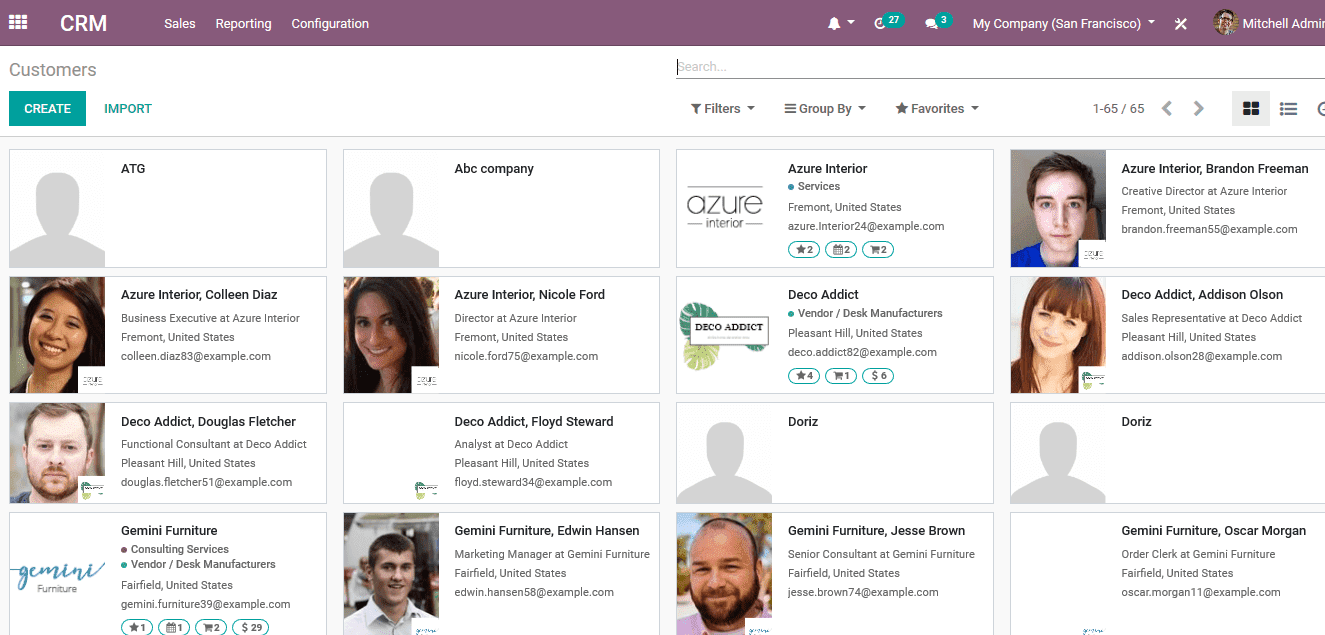Open the Reporting menu
1325x635 pixels.
(243, 23)
